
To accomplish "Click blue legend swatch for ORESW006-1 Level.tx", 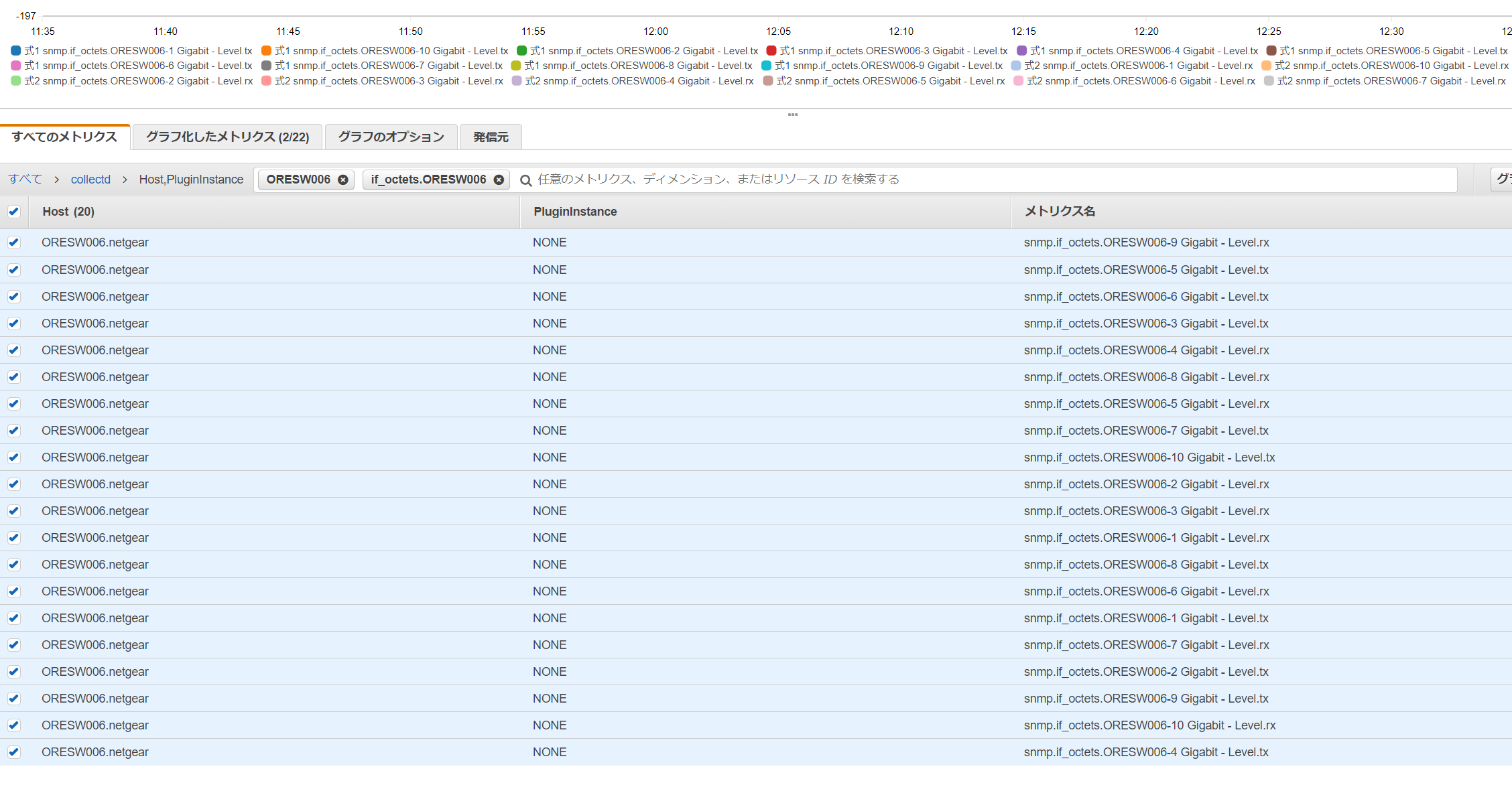I will (x=16, y=51).
